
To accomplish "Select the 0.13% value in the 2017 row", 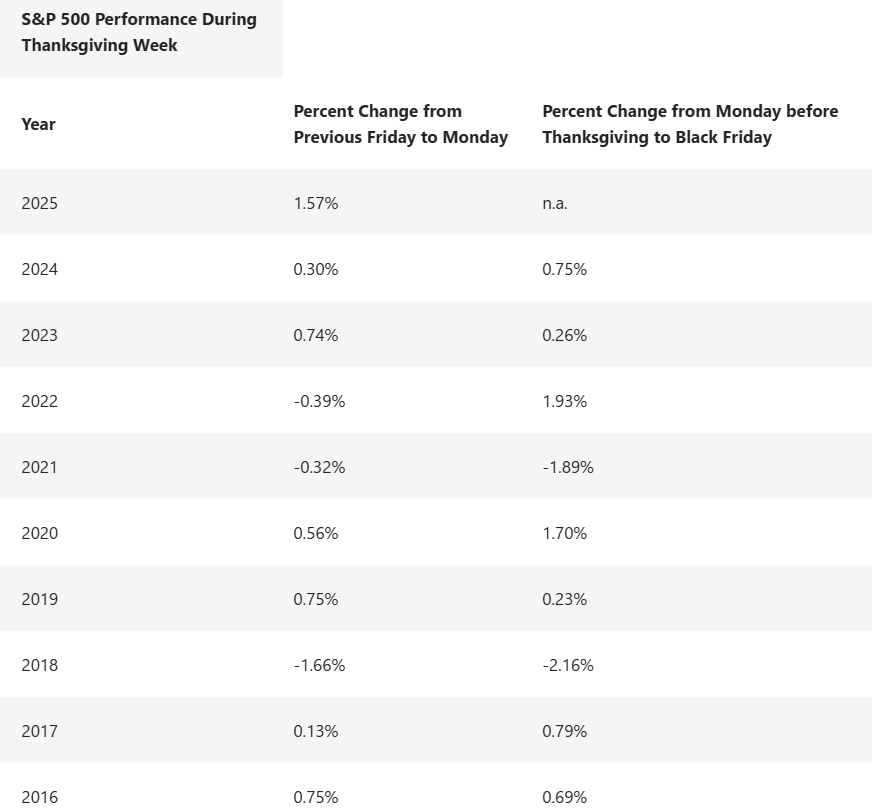I will pos(316,731).
